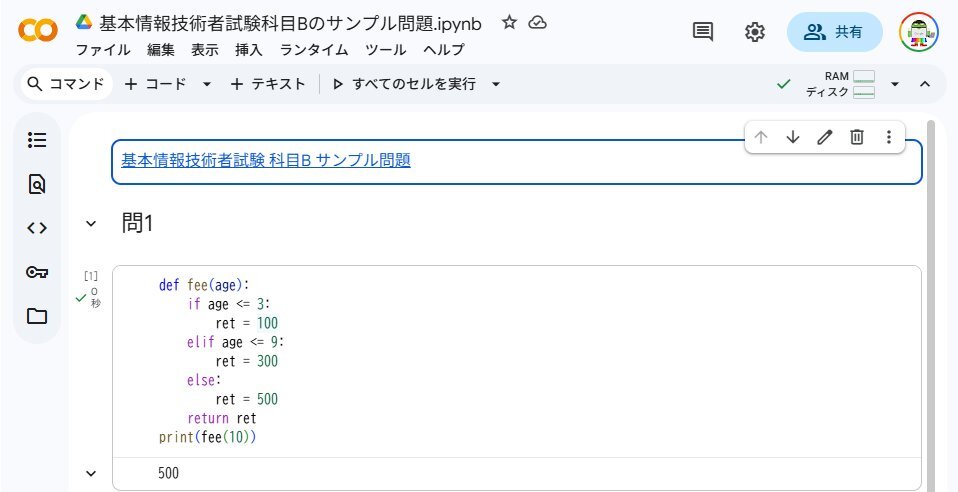
Task: Delete the cell using trash icon
Action: tap(857, 137)
